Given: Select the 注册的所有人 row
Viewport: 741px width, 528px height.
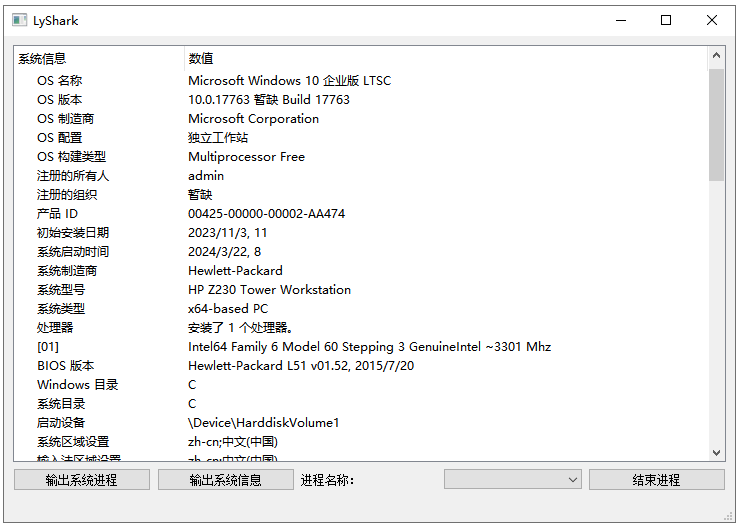Looking at the screenshot, I should (x=361, y=176).
